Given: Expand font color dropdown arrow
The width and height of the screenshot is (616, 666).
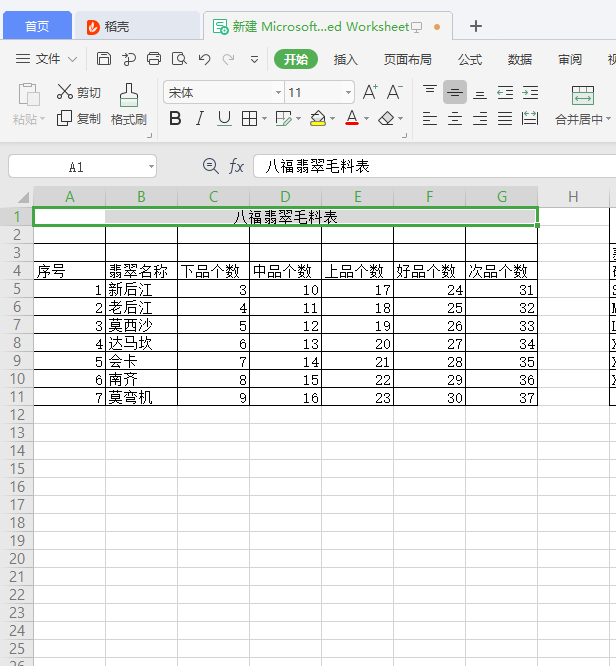Looking at the screenshot, I should (x=367, y=119).
